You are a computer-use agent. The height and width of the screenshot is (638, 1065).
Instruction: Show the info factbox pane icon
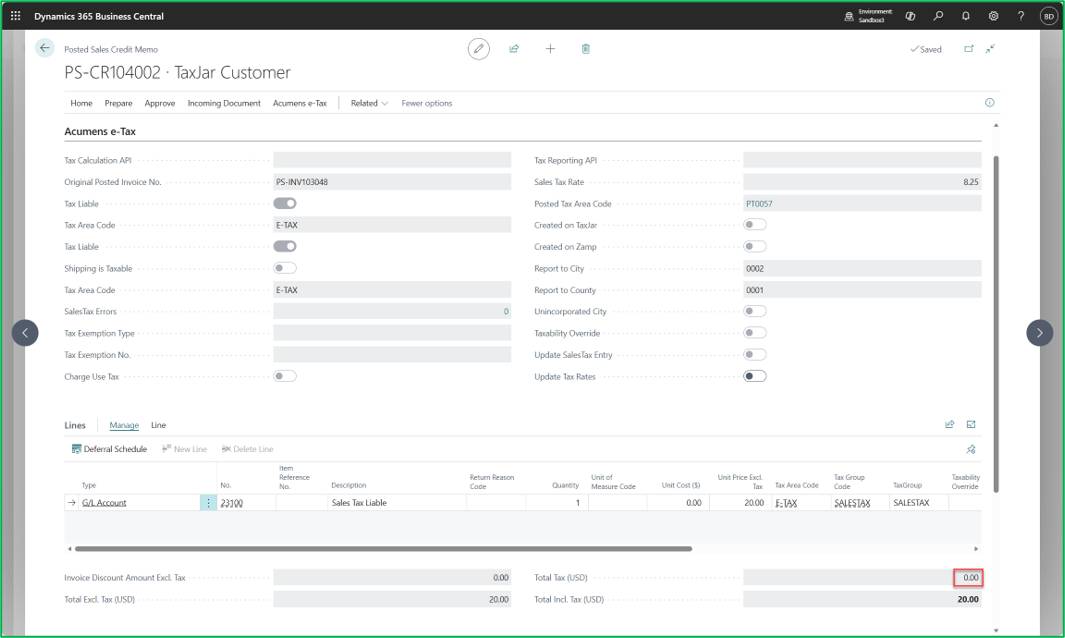pyautogui.click(x=990, y=103)
